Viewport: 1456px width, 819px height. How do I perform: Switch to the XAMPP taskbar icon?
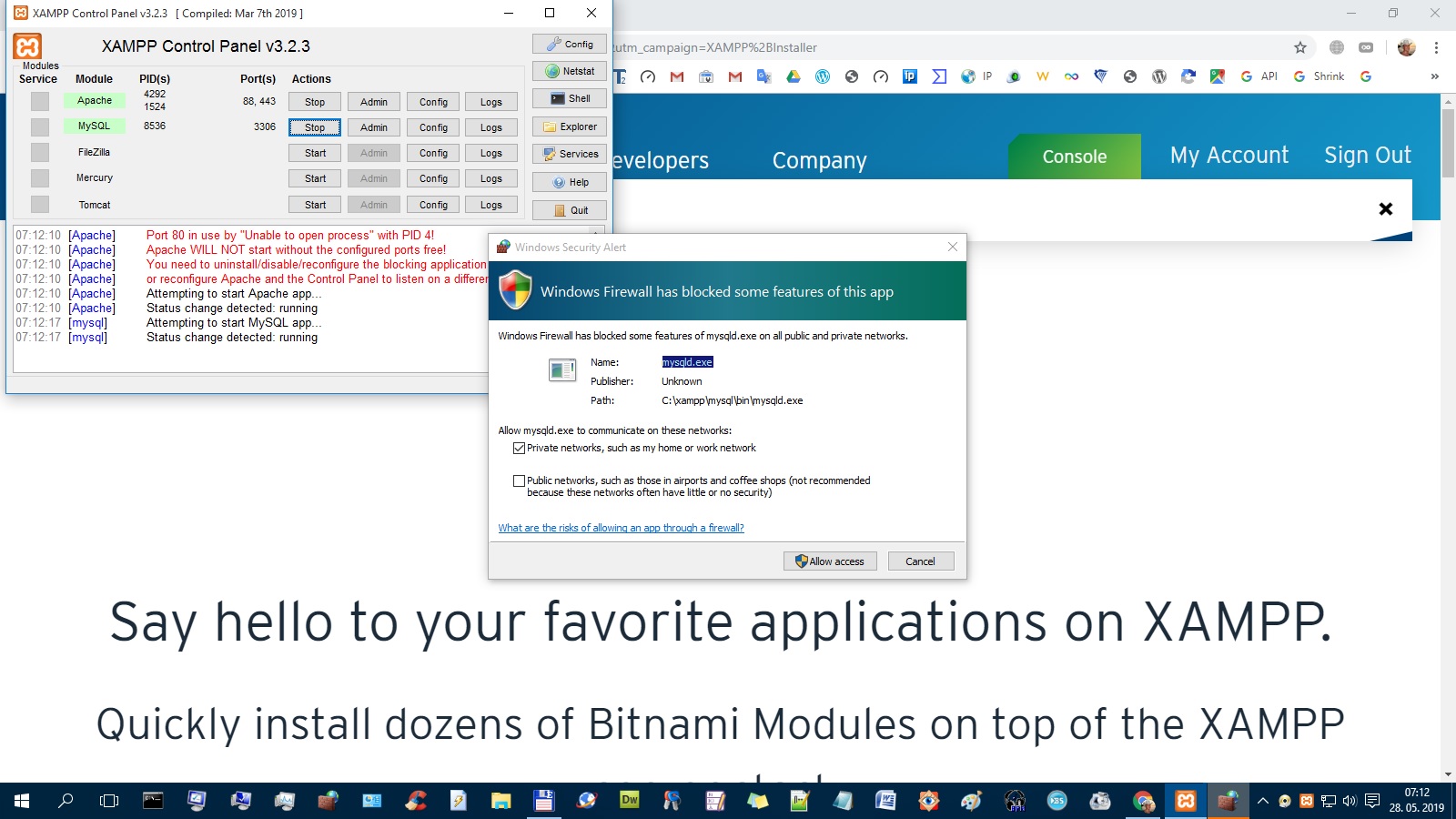(1185, 801)
